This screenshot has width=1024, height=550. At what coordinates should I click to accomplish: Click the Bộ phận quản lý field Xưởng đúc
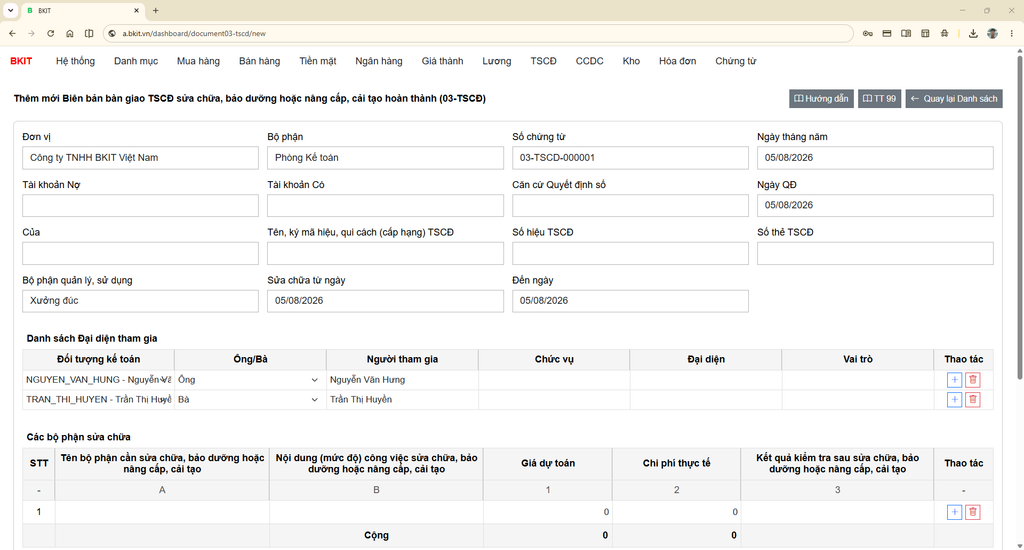140,300
